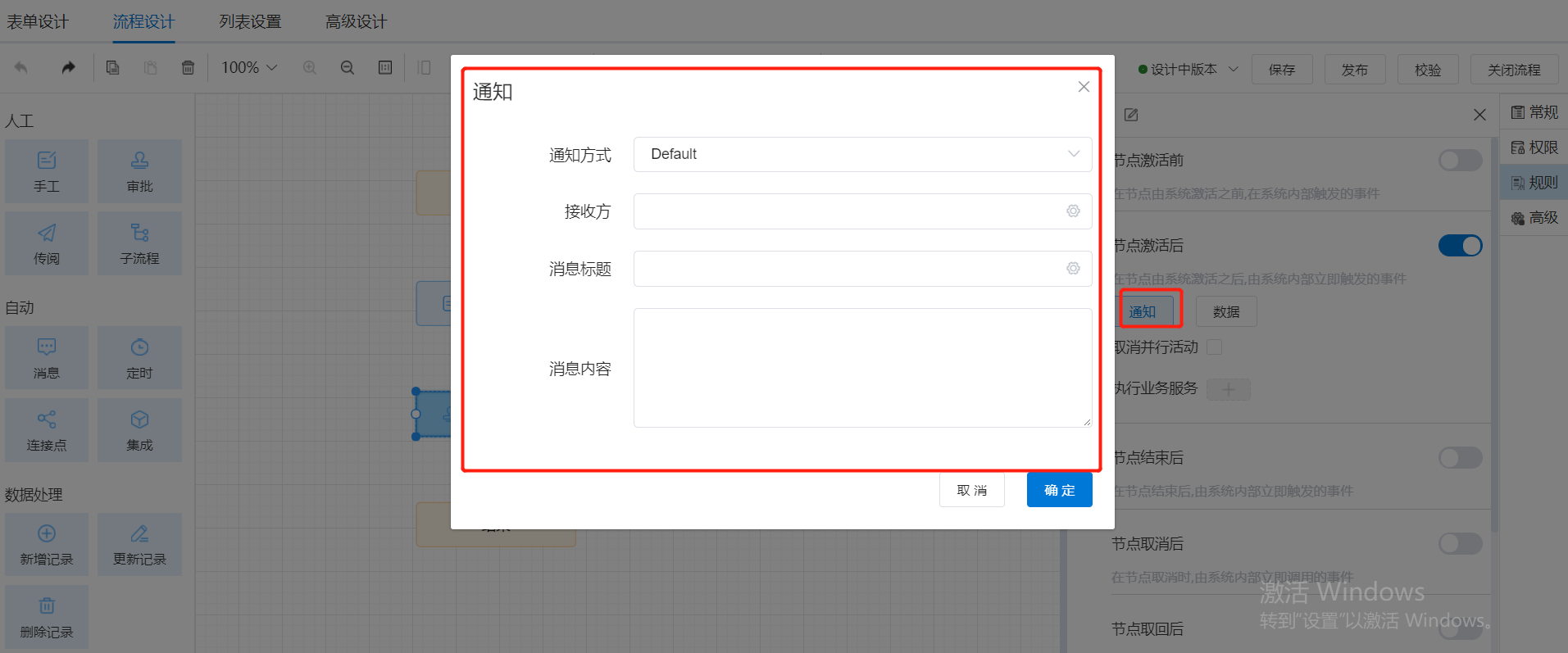
Task: Close the properties side panel
Action: (1479, 115)
